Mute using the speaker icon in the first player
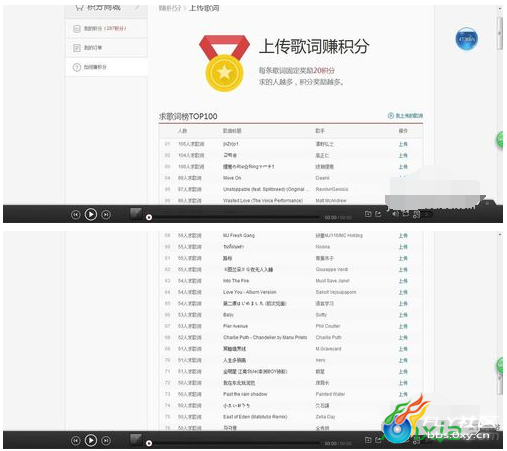 click(395, 214)
